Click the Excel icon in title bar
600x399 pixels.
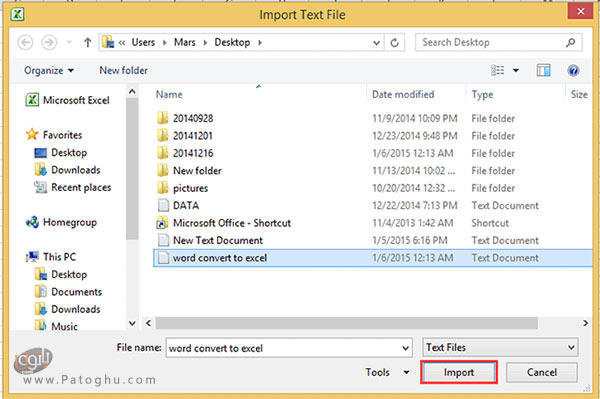(x=18, y=15)
